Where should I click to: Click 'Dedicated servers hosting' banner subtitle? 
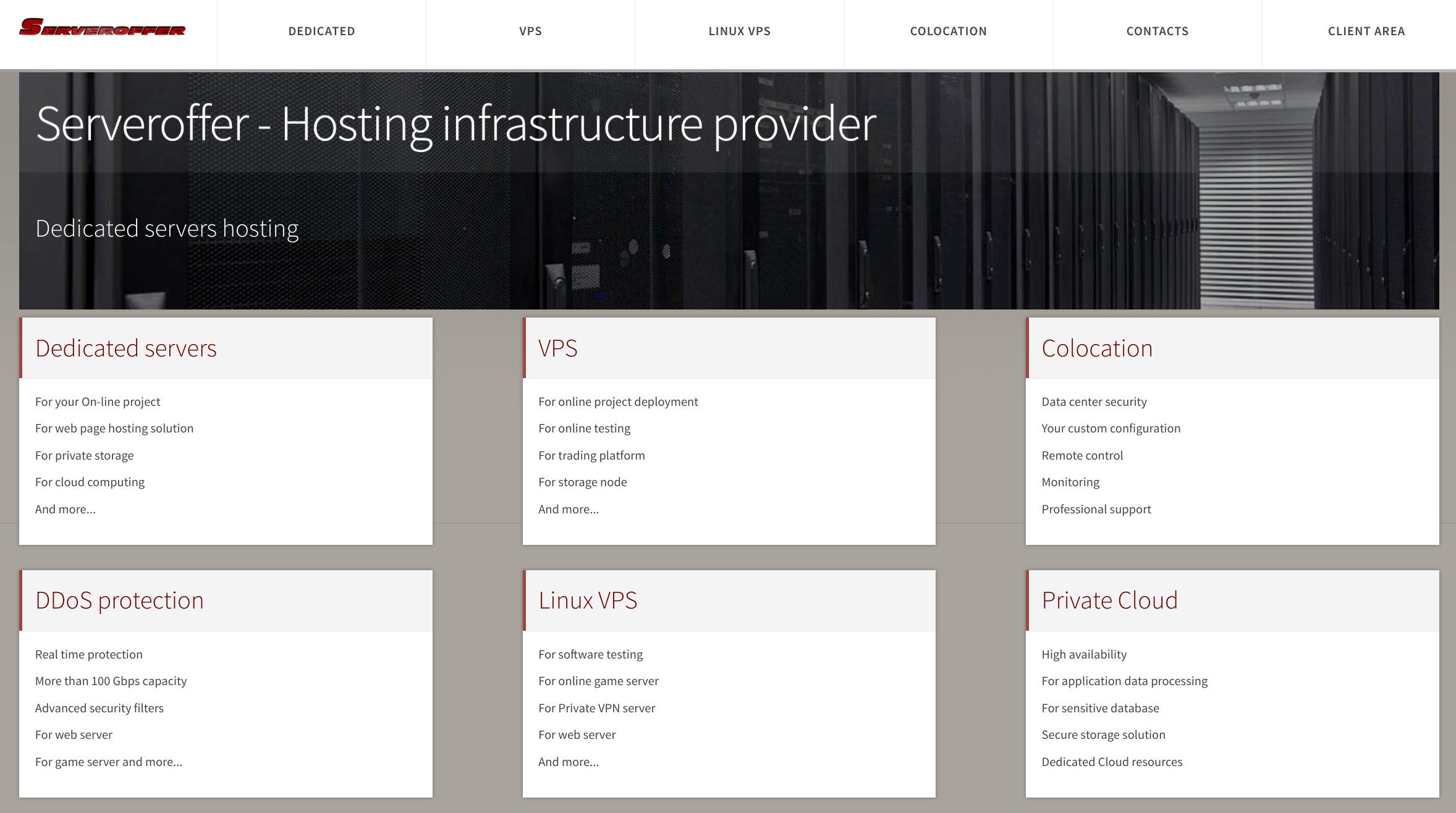(x=167, y=229)
